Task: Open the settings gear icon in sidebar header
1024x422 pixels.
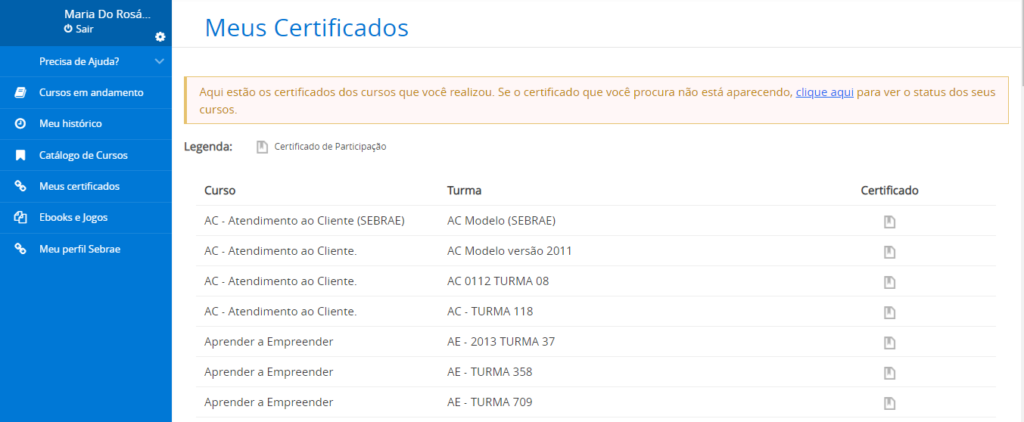Action: 160,37
